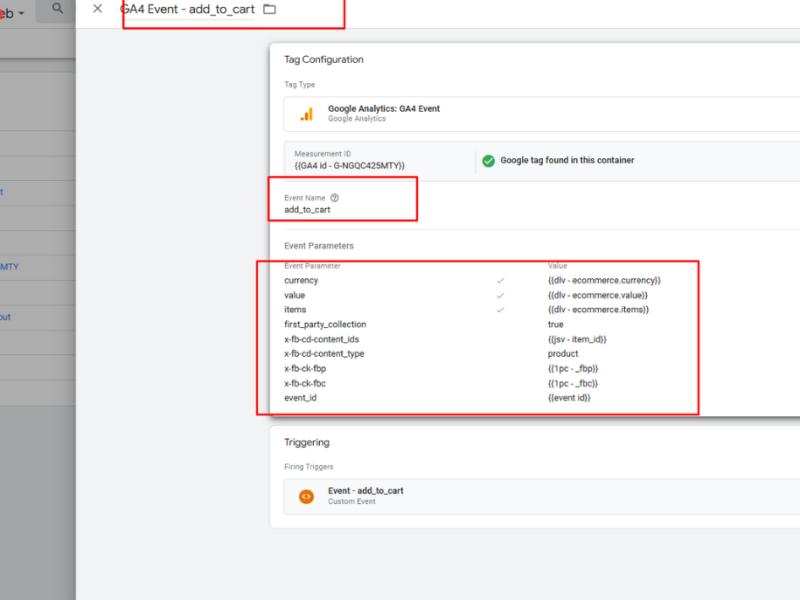Click the {{dlv - ecommerce.value}} value
The image size is (800, 600).
[x=597, y=295]
